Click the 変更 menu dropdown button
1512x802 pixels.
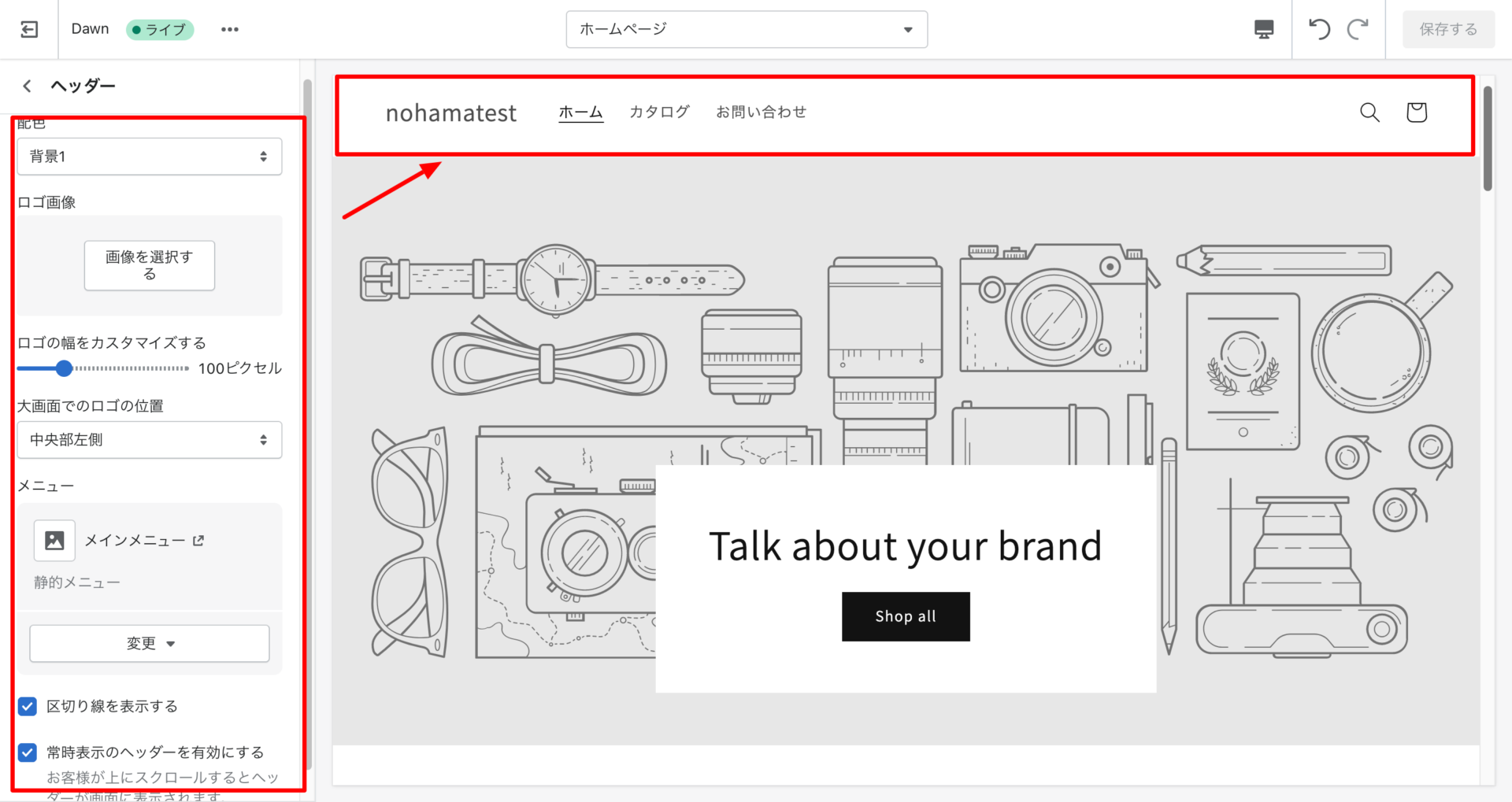coord(150,644)
